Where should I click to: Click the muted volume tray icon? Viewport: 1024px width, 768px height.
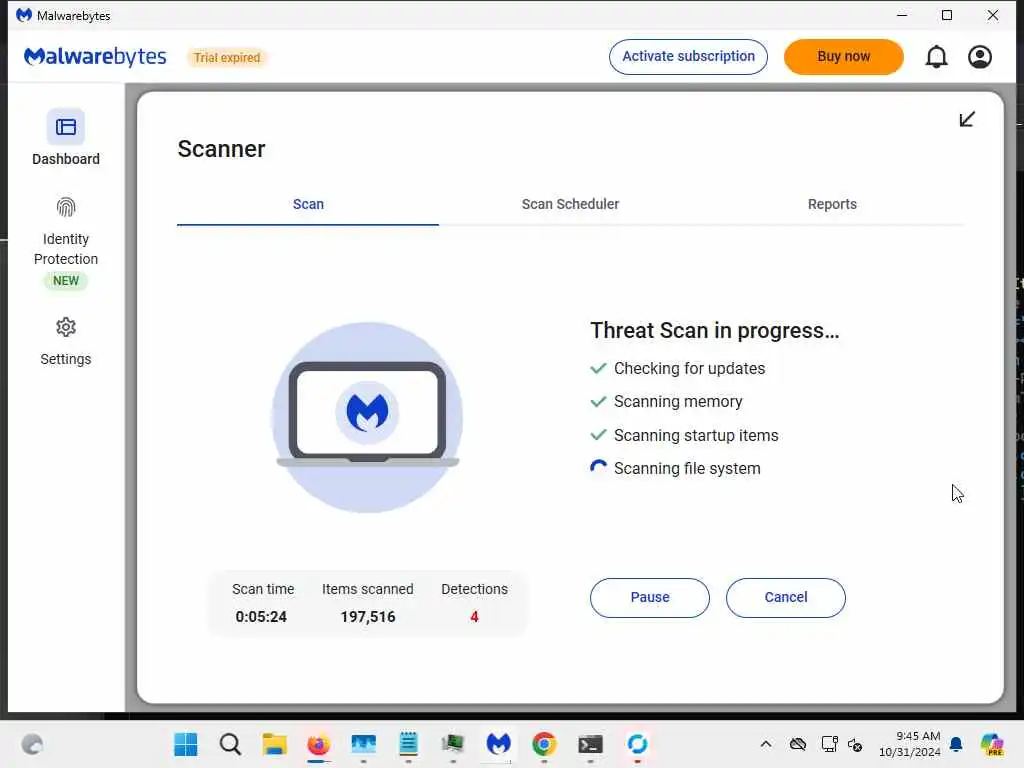(856, 744)
